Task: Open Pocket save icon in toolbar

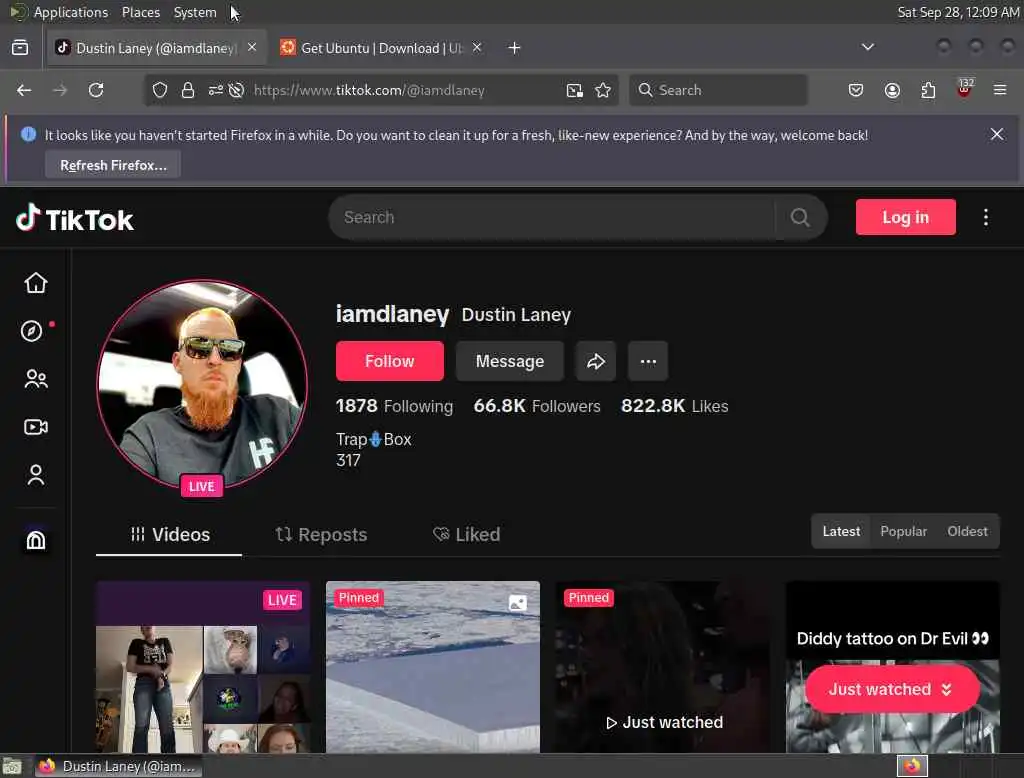Action: click(856, 90)
